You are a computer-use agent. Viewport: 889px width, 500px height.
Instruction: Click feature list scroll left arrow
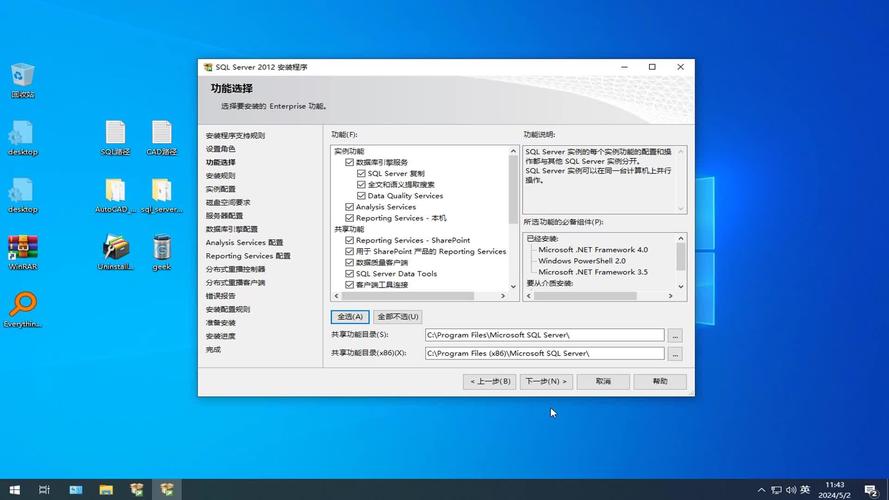[337, 296]
